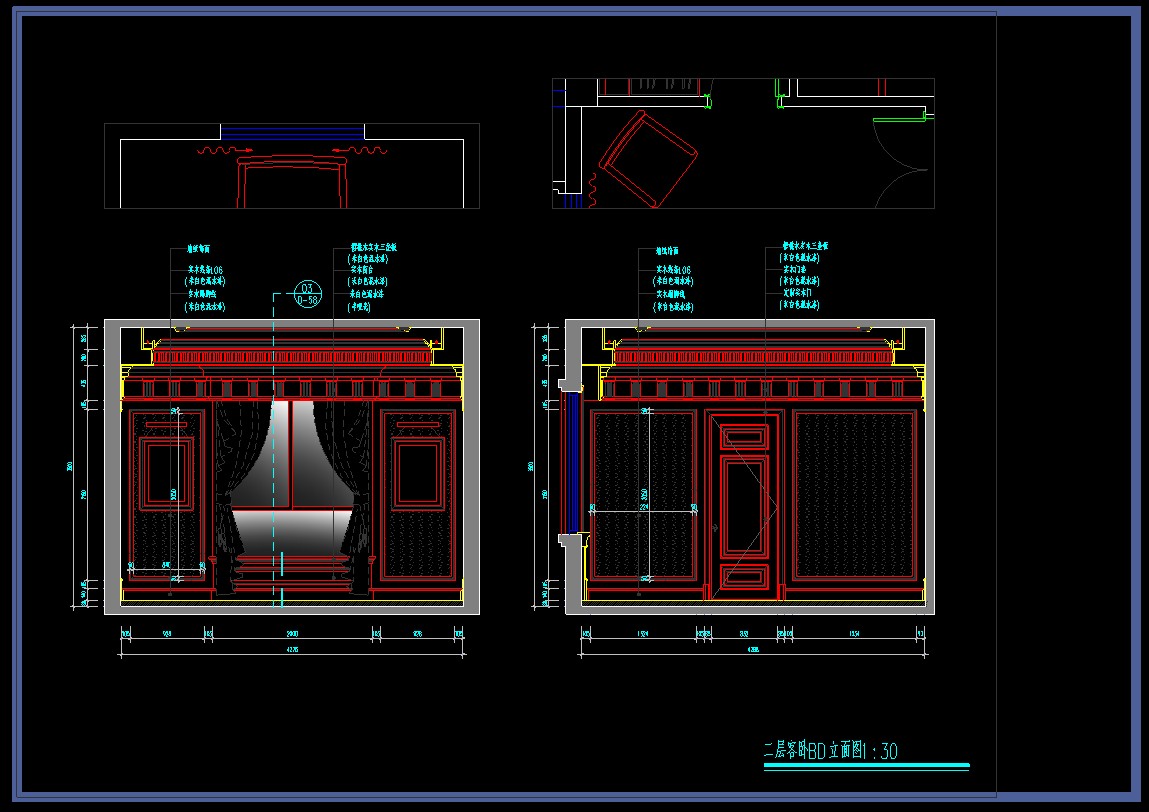Click the red dentil cornice in right elevation
The width and height of the screenshot is (1149, 812).
pyautogui.click(x=753, y=357)
